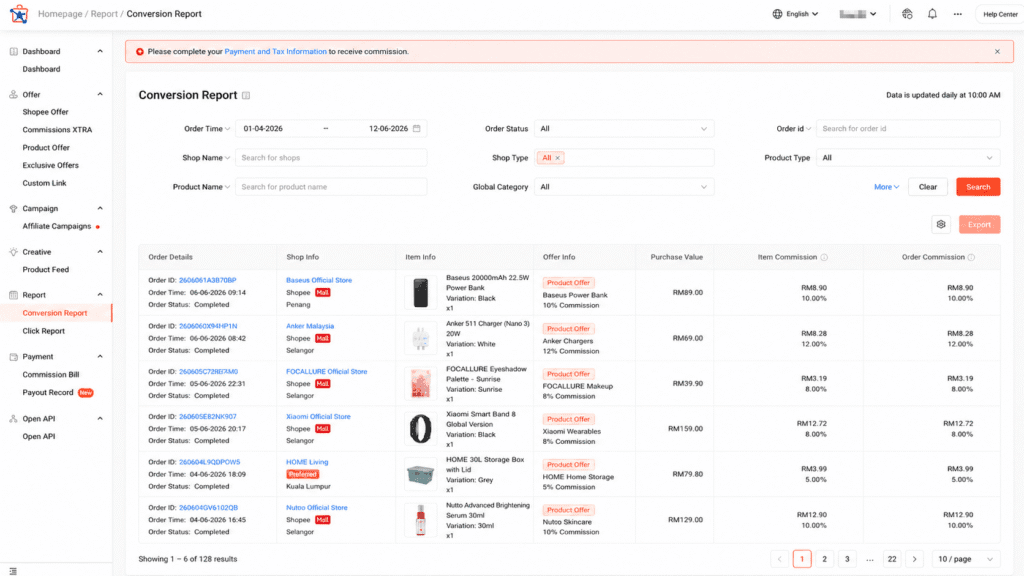Viewport: 1024px width, 576px height.
Task: Open the Order Time type selector
Action: 206,129
